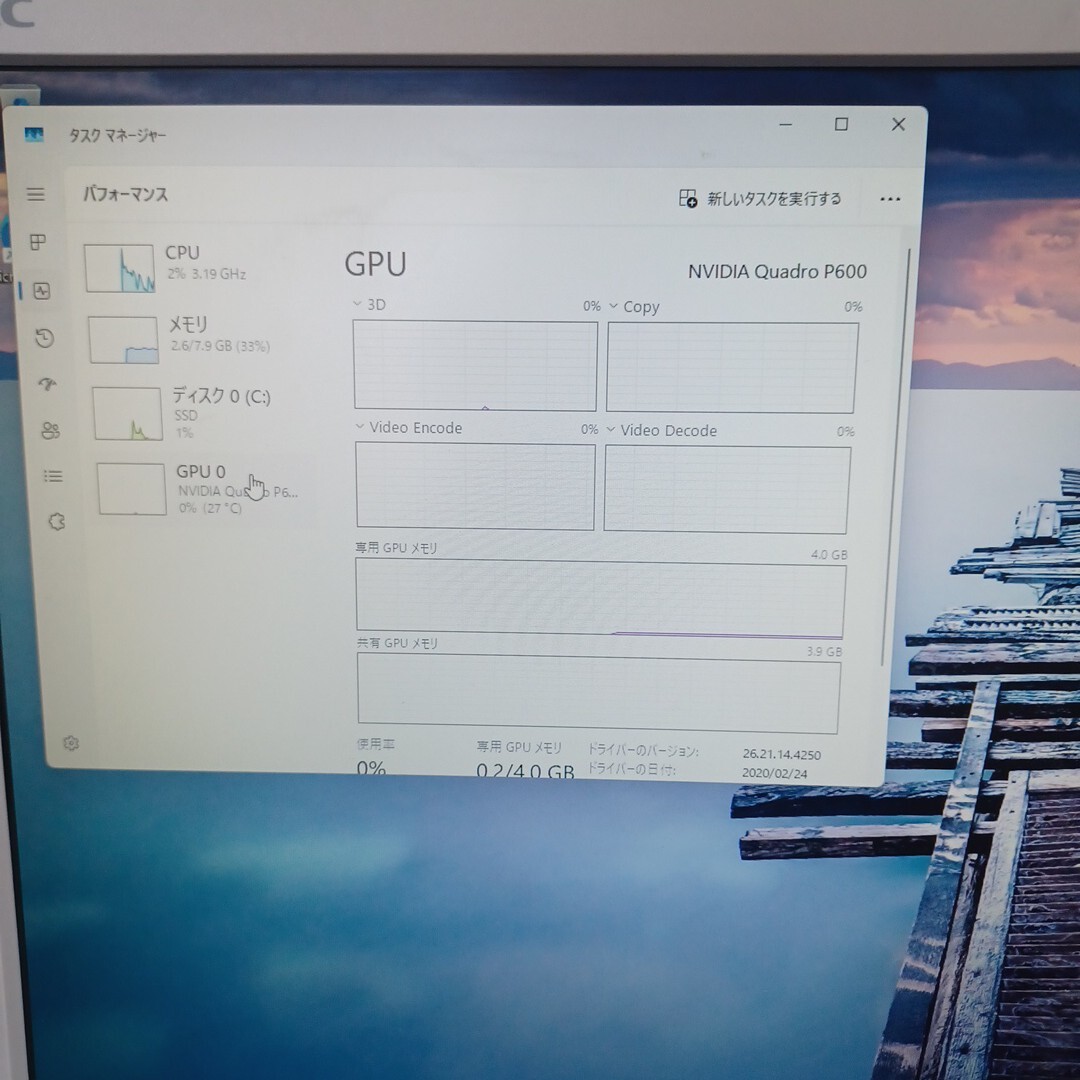The height and width of the screenshot is (1080, 1080).
Task: Click the CPU usage mini graph
Action: (x=119, y=269)
